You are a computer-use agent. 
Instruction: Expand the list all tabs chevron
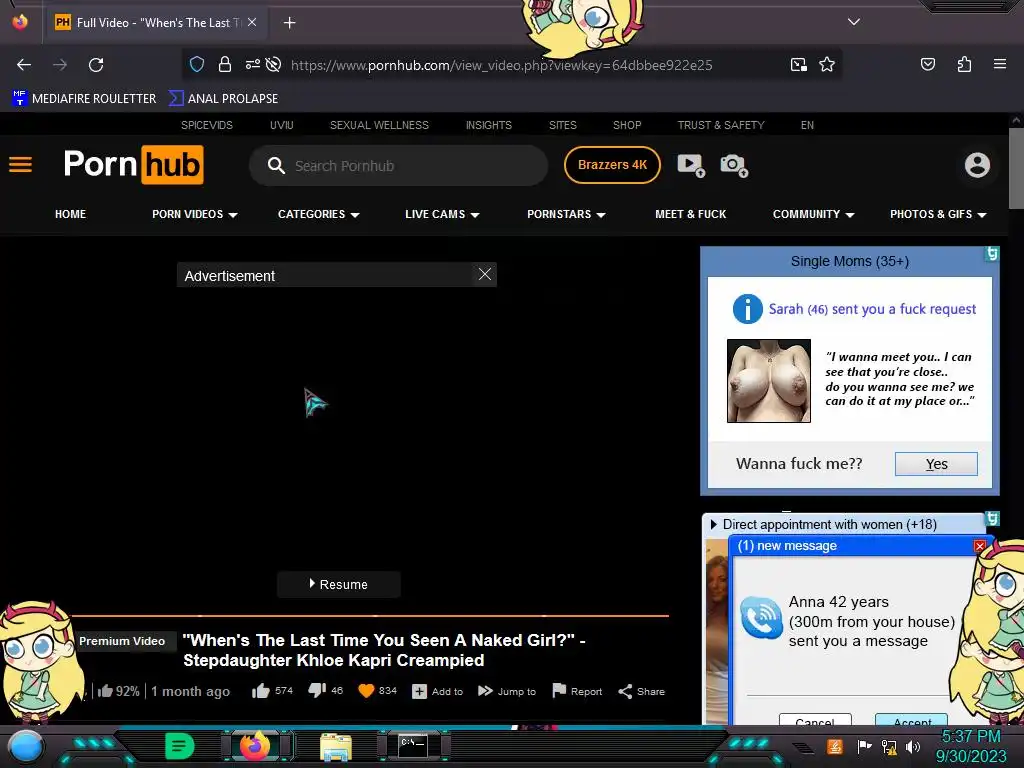(x=854, y=22)
